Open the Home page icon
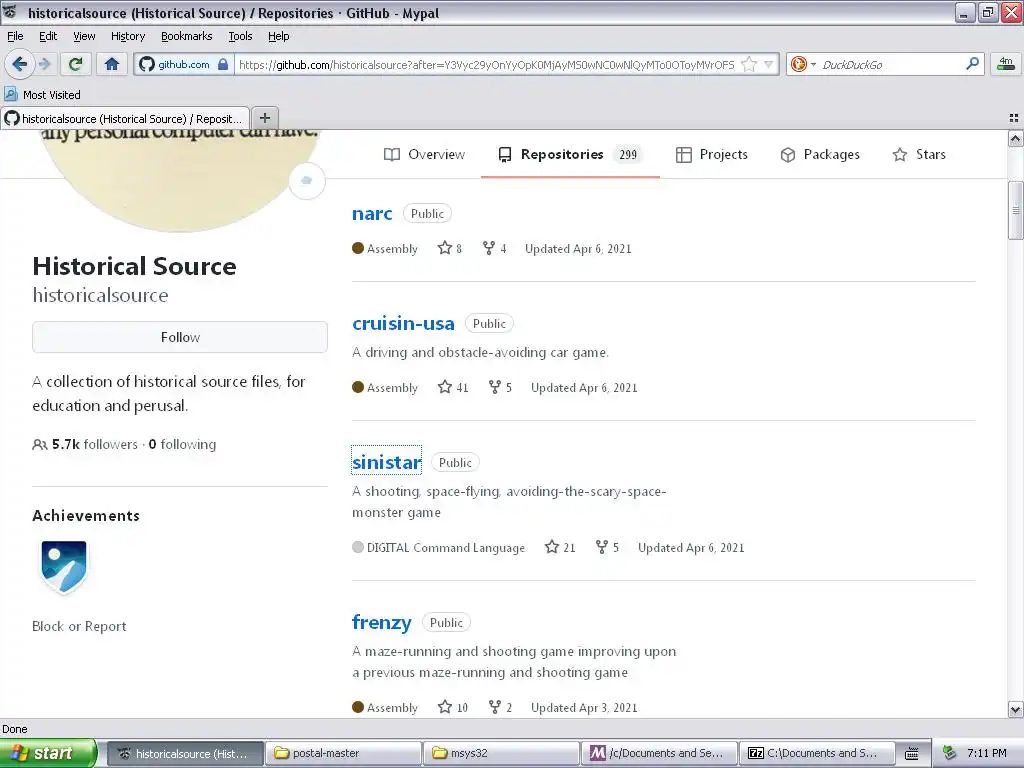 click(x=112, y=64)
